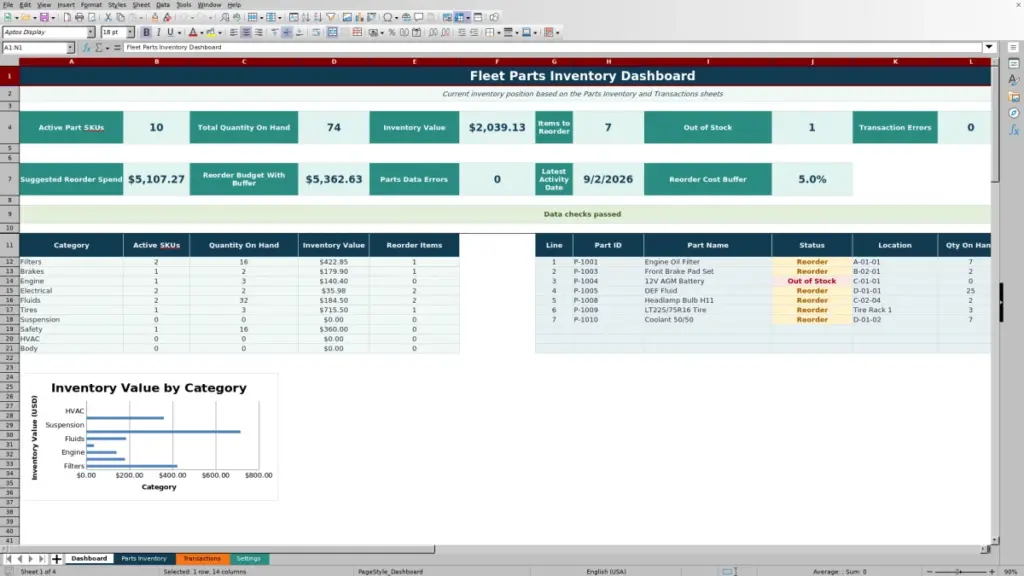Click the Sort Ascending icon
Image resolution: width=1024 pixels, height=576 pixels.
tap(306, 17)
